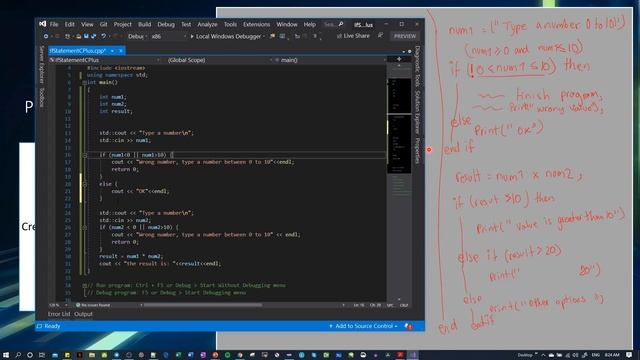This screenshot has height=360, width=640.
Task: Collapse the int main() code block
Action: click(x=84, y=82)
